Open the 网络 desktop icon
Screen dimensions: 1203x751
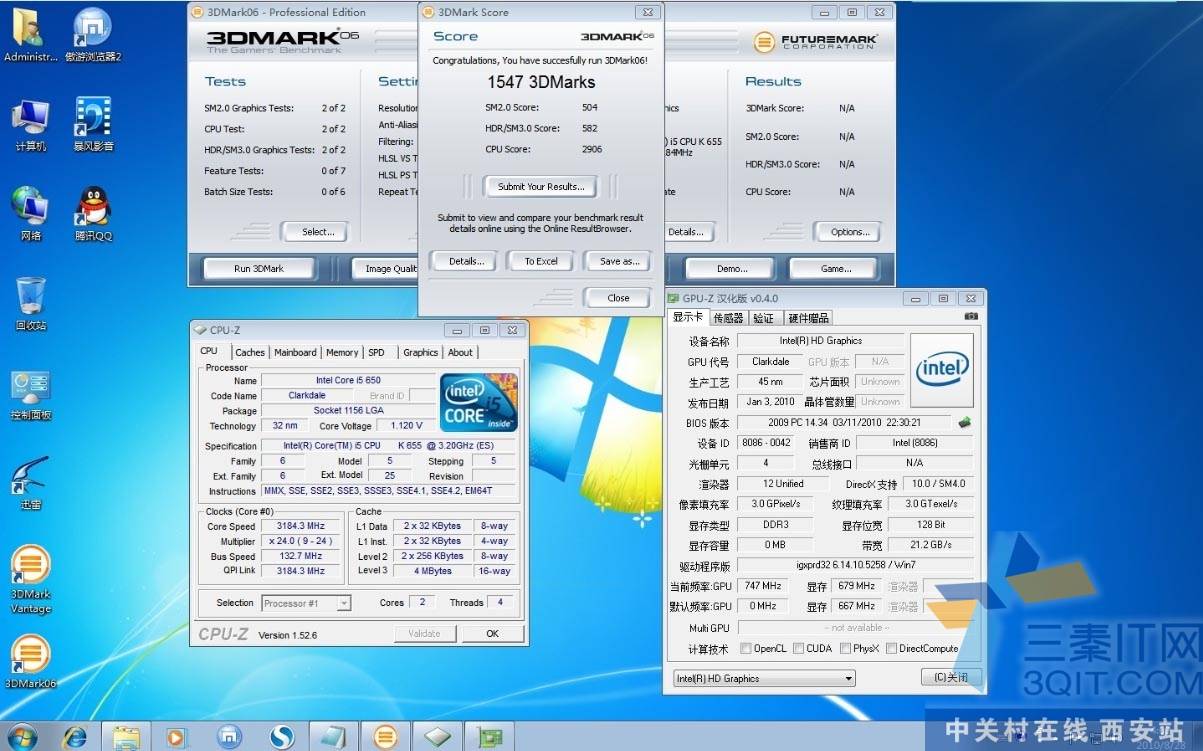31,214
